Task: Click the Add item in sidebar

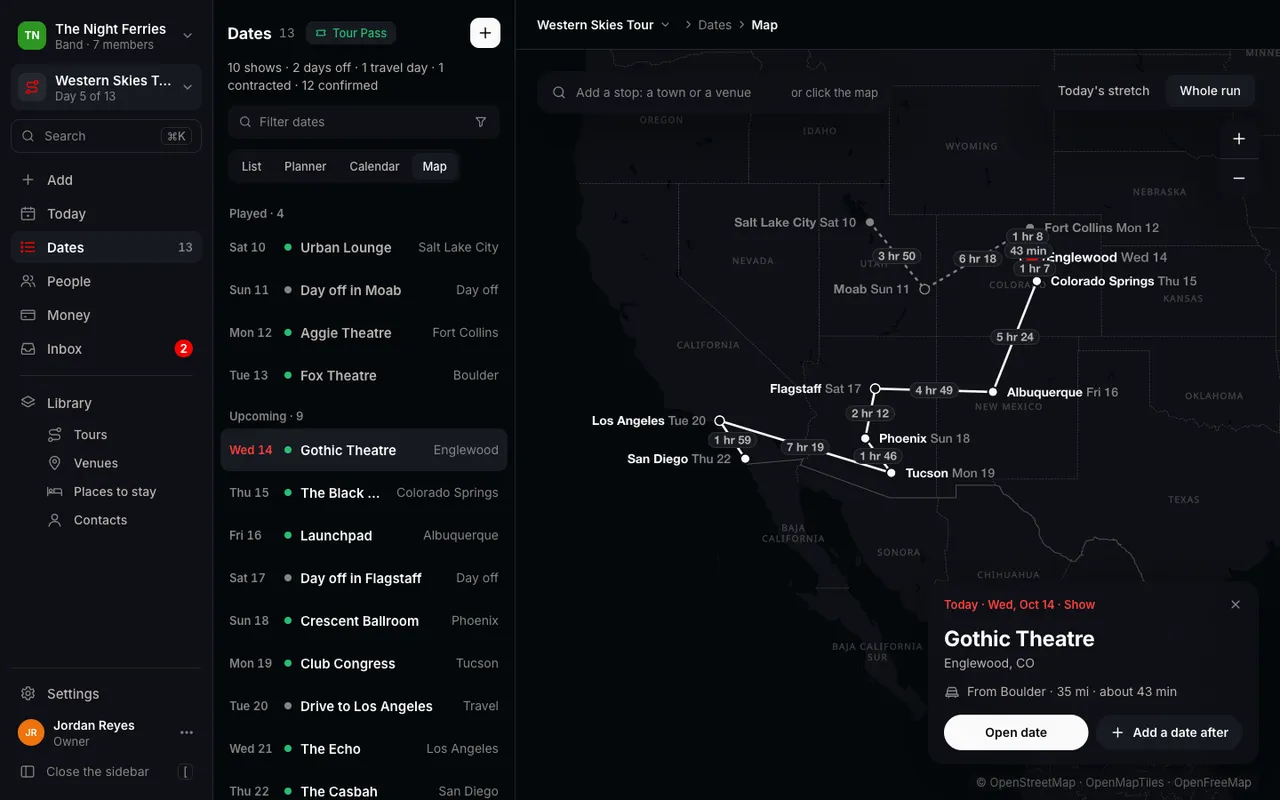Action: point(106,180)
